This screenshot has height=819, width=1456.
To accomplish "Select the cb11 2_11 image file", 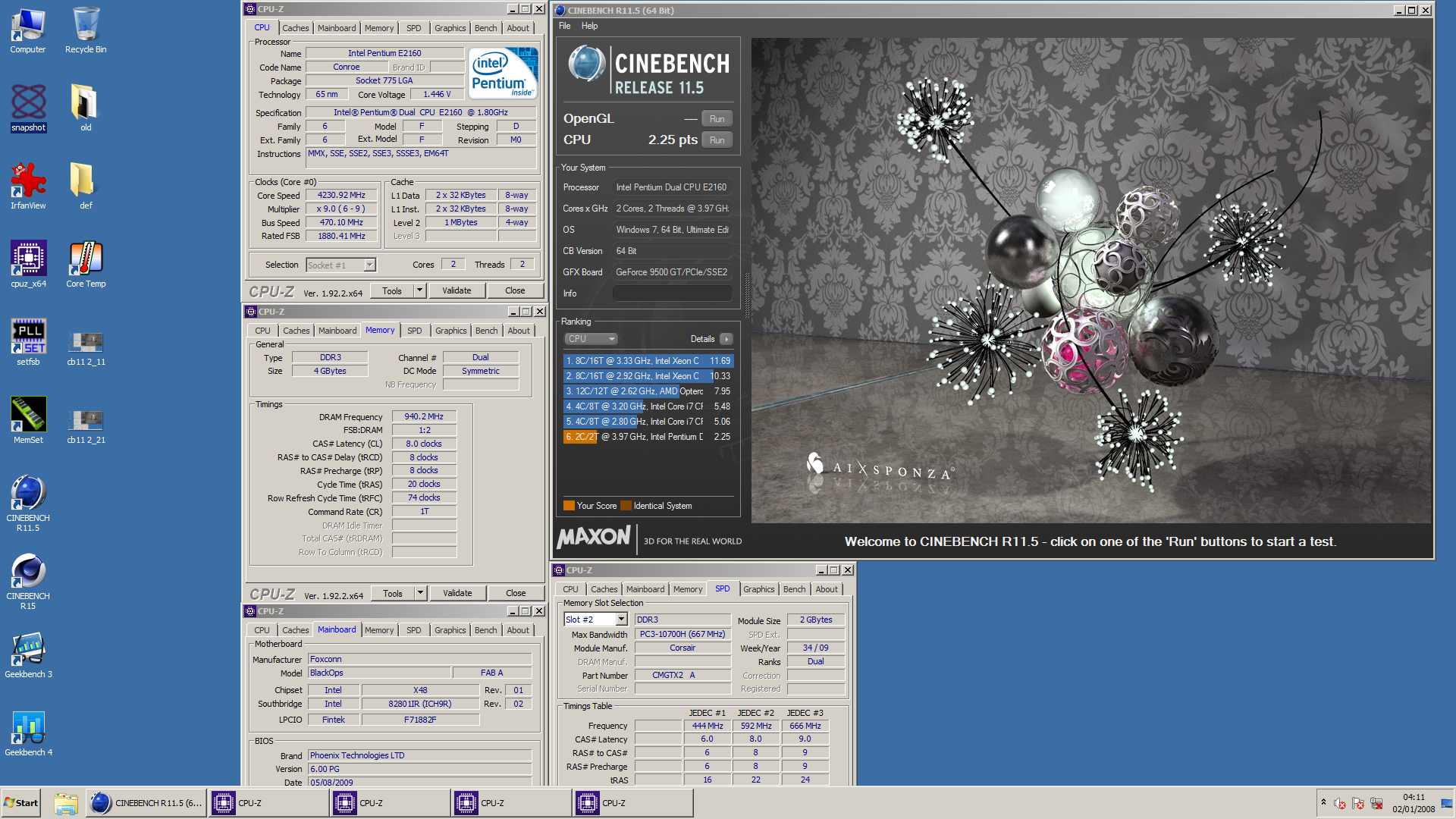I will click(86, 349).
